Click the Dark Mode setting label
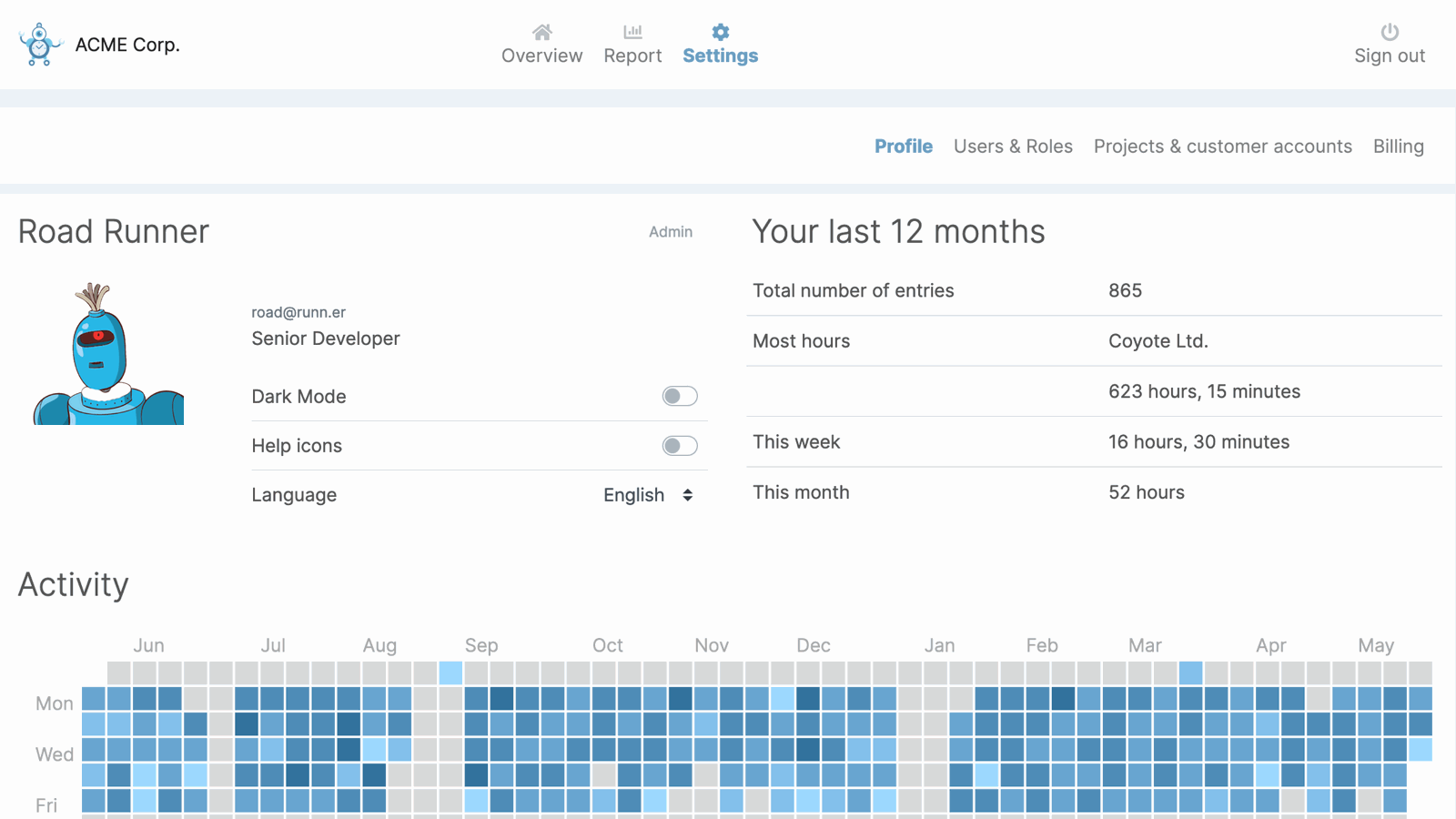Viewport: 1456px width, 819px height. pos(298,397)
